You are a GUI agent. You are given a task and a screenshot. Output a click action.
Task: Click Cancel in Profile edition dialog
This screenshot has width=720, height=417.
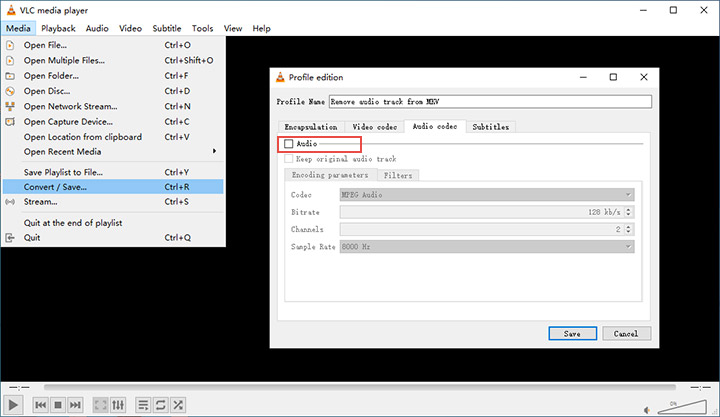tap(626, 333)
